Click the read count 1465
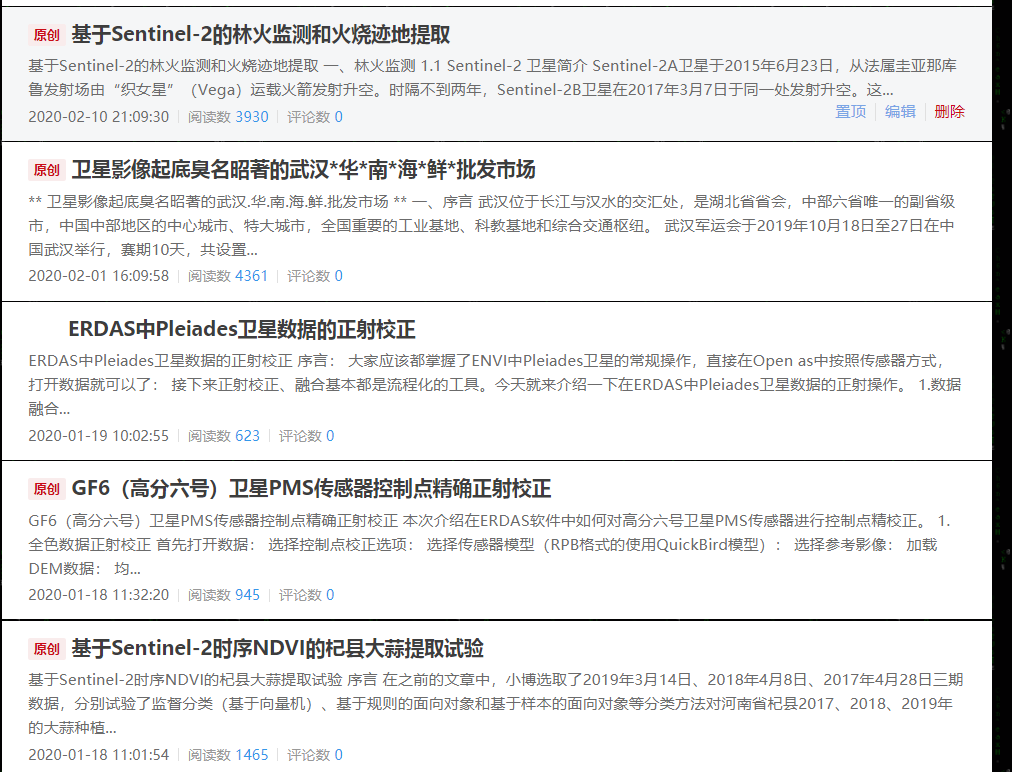 click(252, 755)
